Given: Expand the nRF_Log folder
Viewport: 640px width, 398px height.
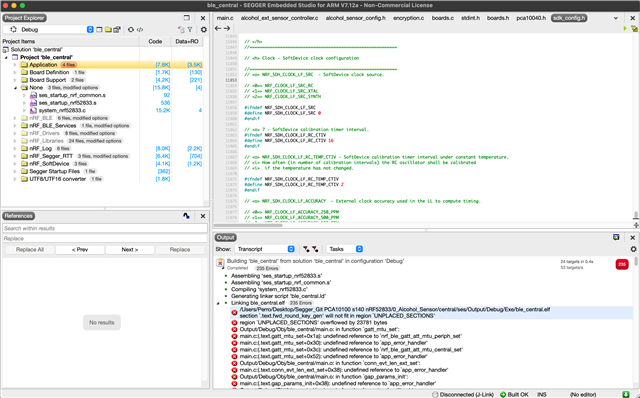Looking at the screenshot, I should click(15, 149).
